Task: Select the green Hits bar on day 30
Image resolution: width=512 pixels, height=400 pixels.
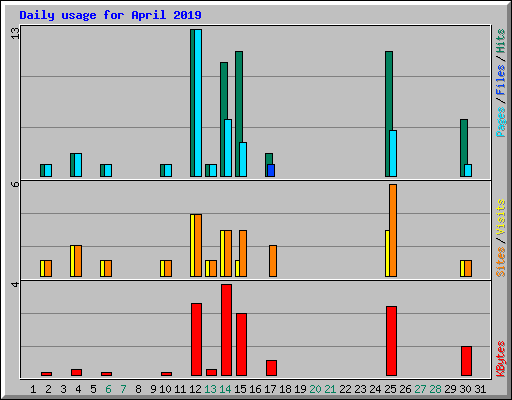Action: [x=463, y=148]
